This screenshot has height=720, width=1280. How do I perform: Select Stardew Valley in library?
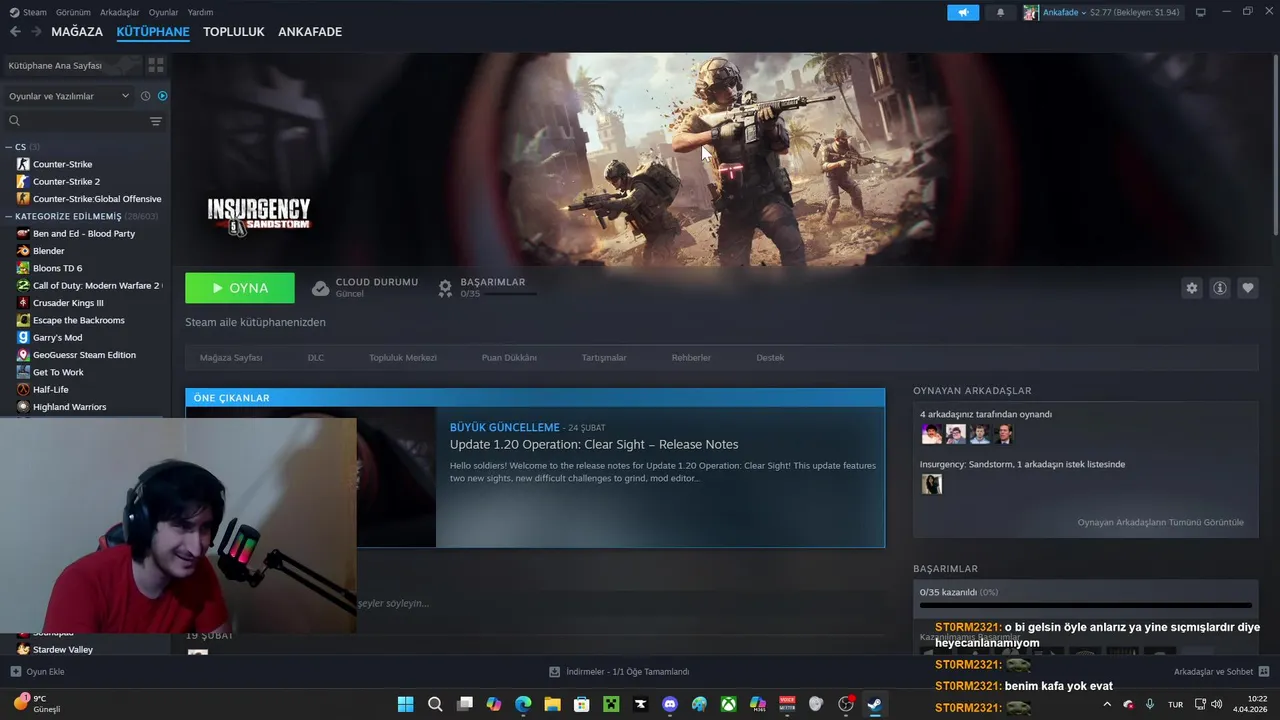(x=62, y=650)
